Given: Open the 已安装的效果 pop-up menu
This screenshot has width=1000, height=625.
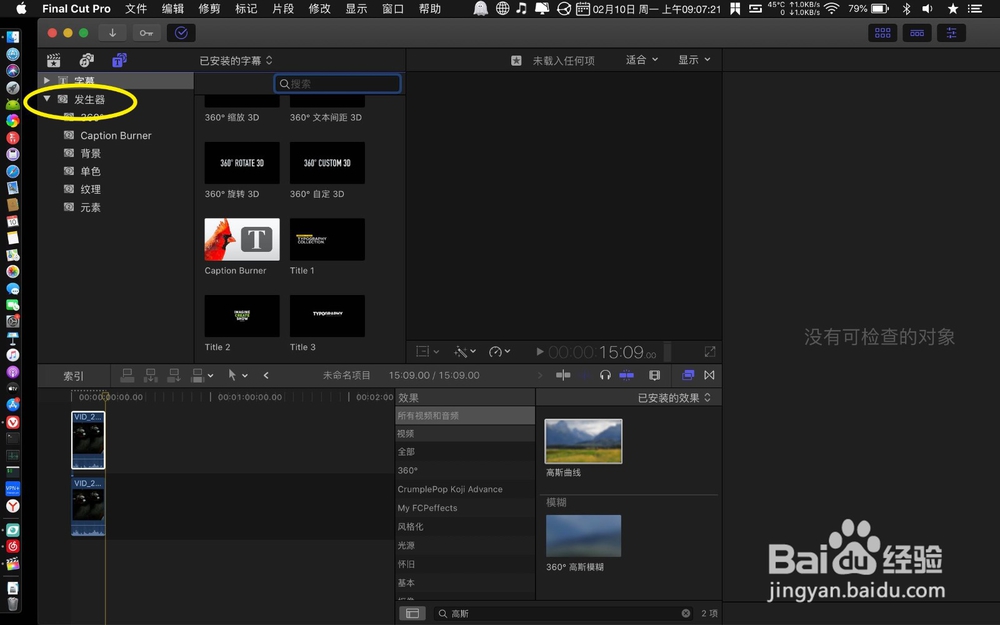Looking at the screenshot, I should point(674,397).
